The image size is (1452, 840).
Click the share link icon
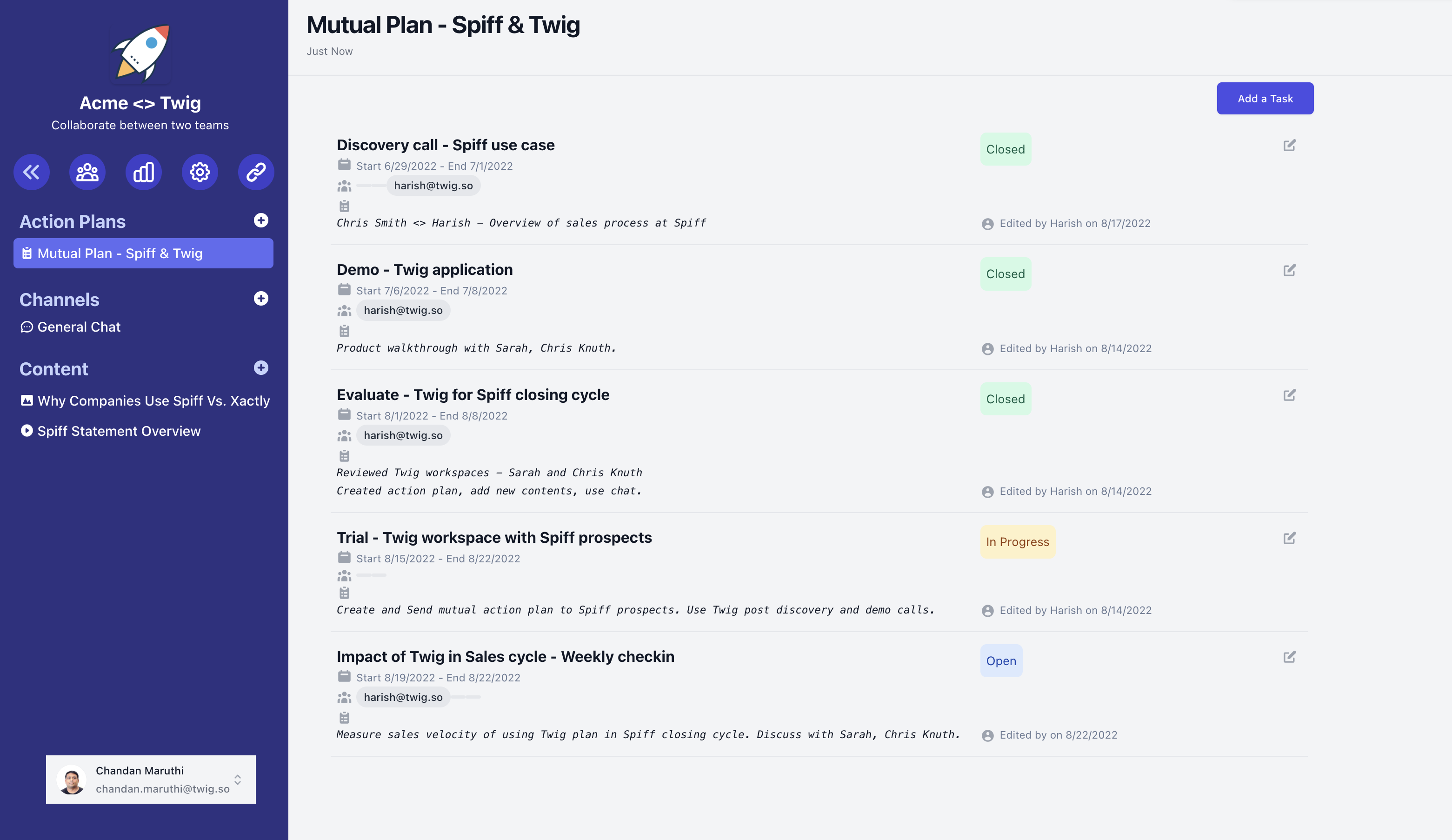[256, 172]
